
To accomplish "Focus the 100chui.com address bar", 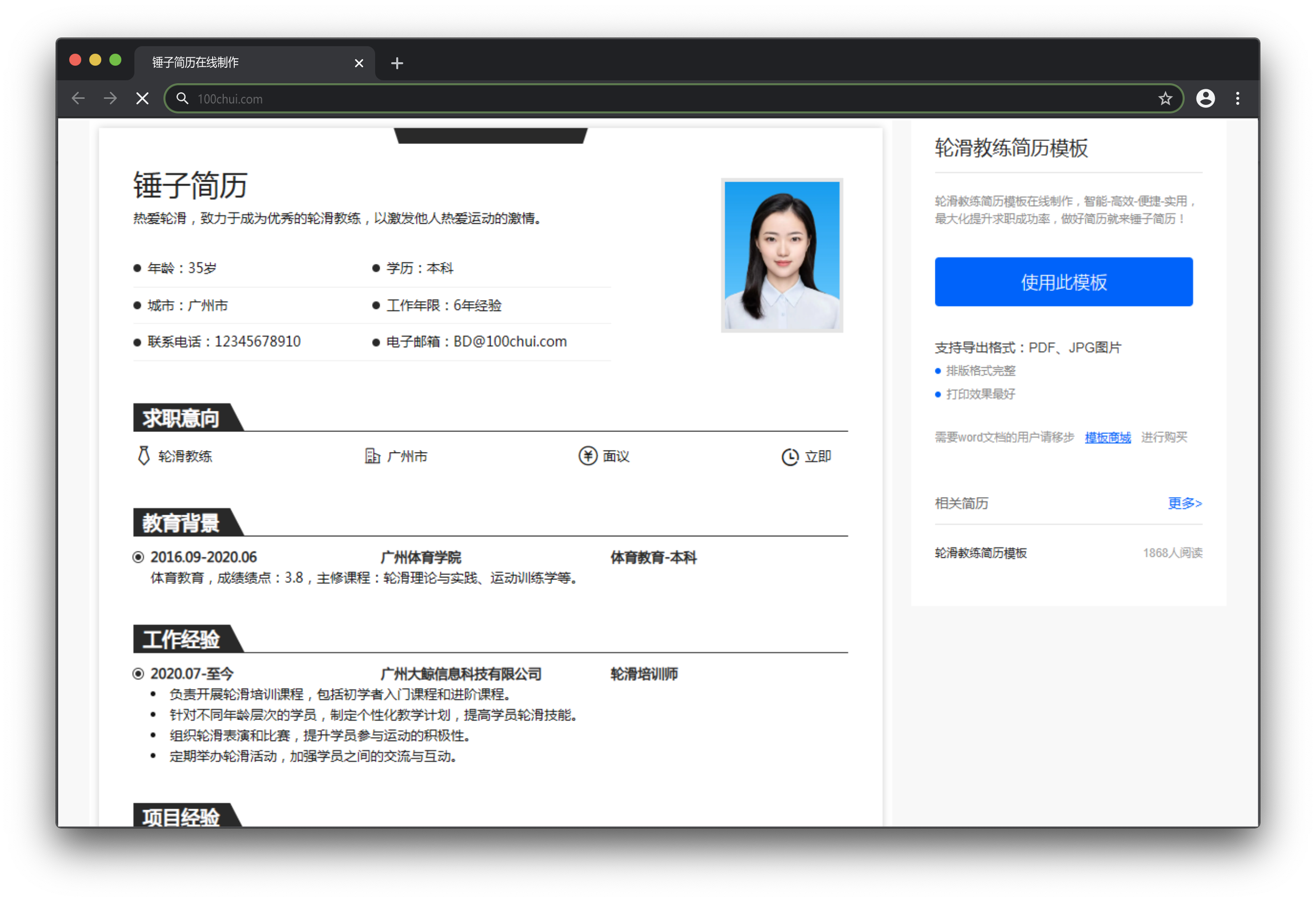I will point(674,99).
